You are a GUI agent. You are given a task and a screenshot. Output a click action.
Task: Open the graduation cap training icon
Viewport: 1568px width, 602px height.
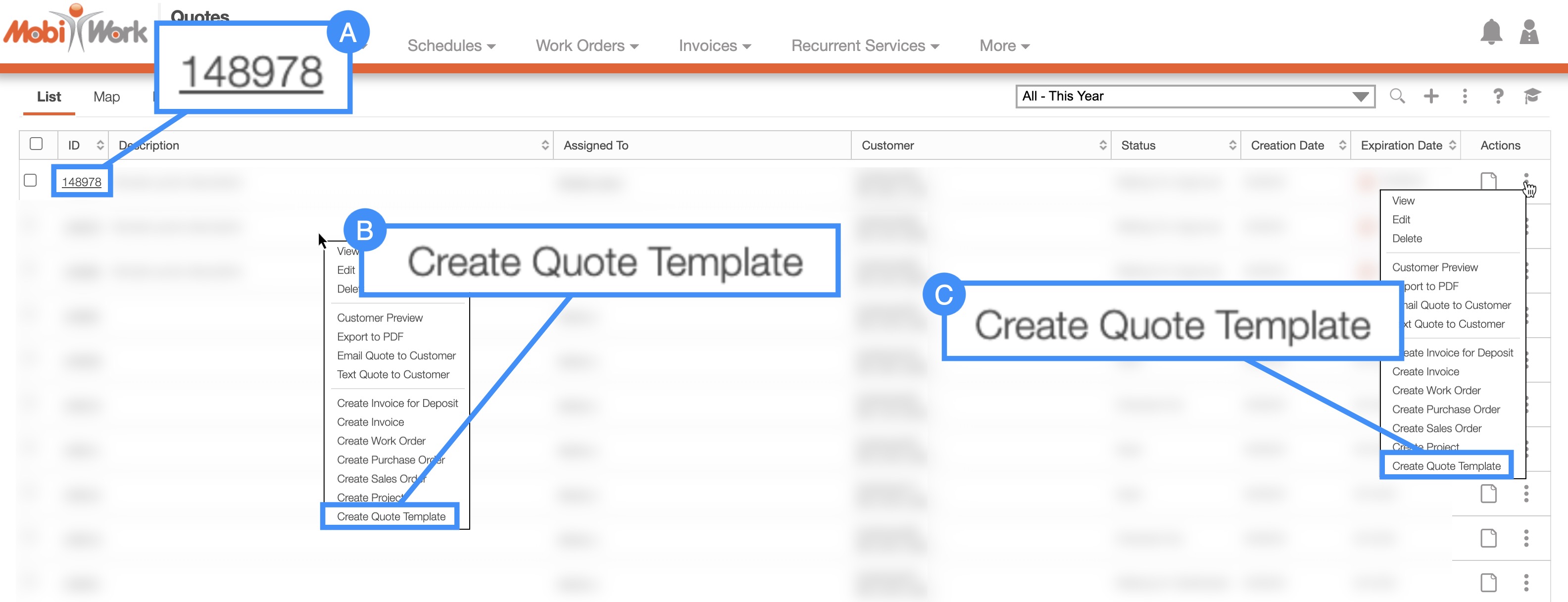click(1531, 96)
